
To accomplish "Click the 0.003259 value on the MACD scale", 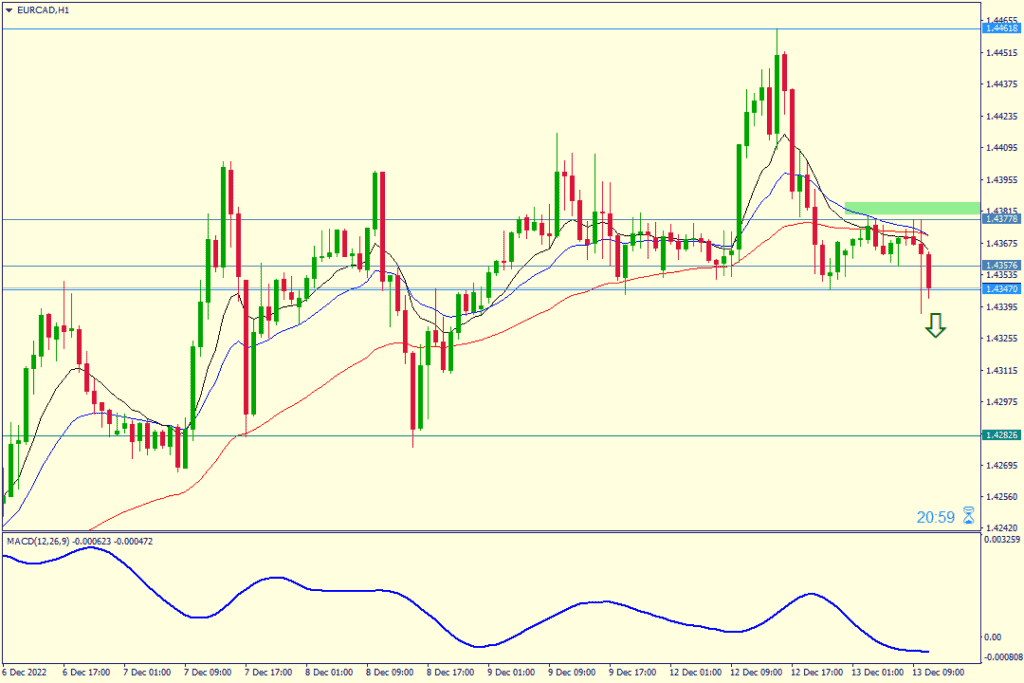I will click(x=1003, y=541).
